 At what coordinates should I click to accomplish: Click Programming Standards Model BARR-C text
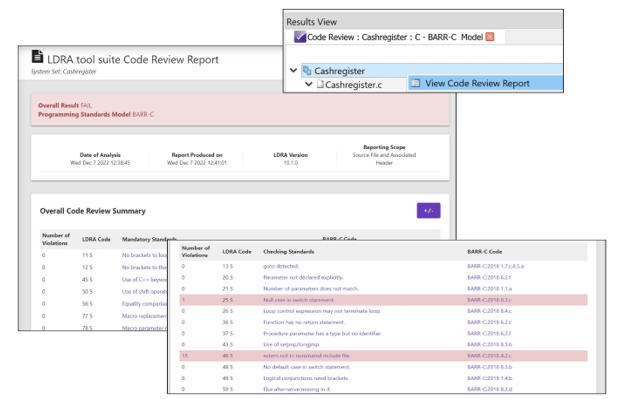click(96, 114)
